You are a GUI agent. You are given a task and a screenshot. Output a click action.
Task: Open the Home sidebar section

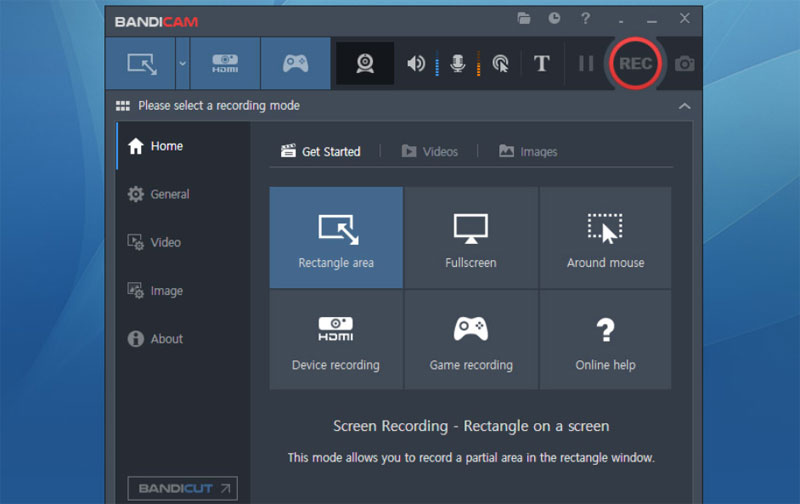coord(183,146)
